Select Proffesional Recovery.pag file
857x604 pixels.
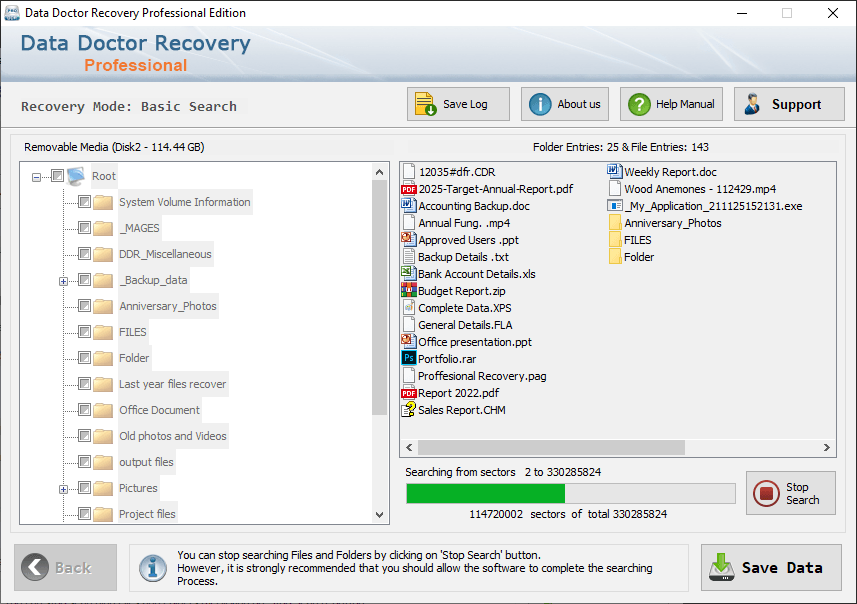point(482,376)
